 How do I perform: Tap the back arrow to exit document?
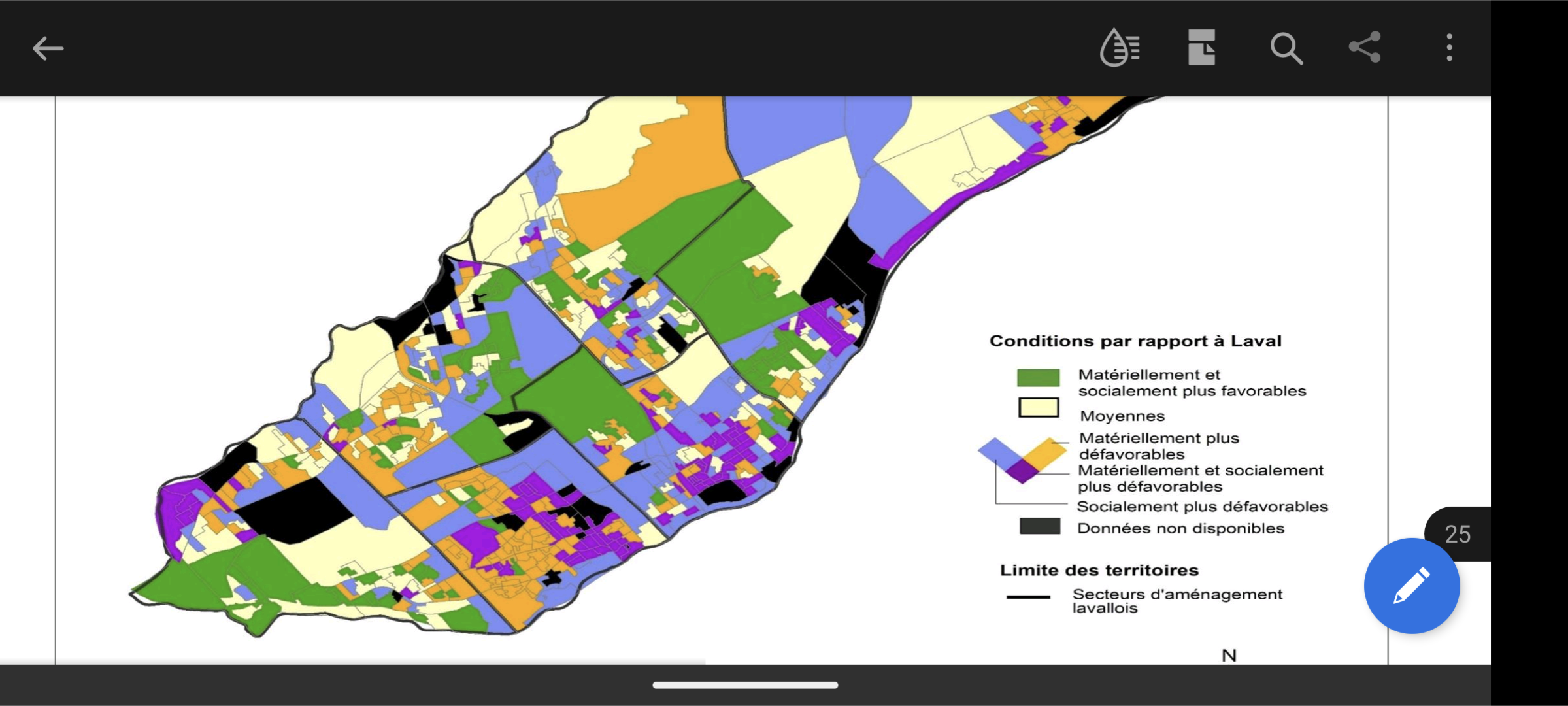tap(48, 48)
